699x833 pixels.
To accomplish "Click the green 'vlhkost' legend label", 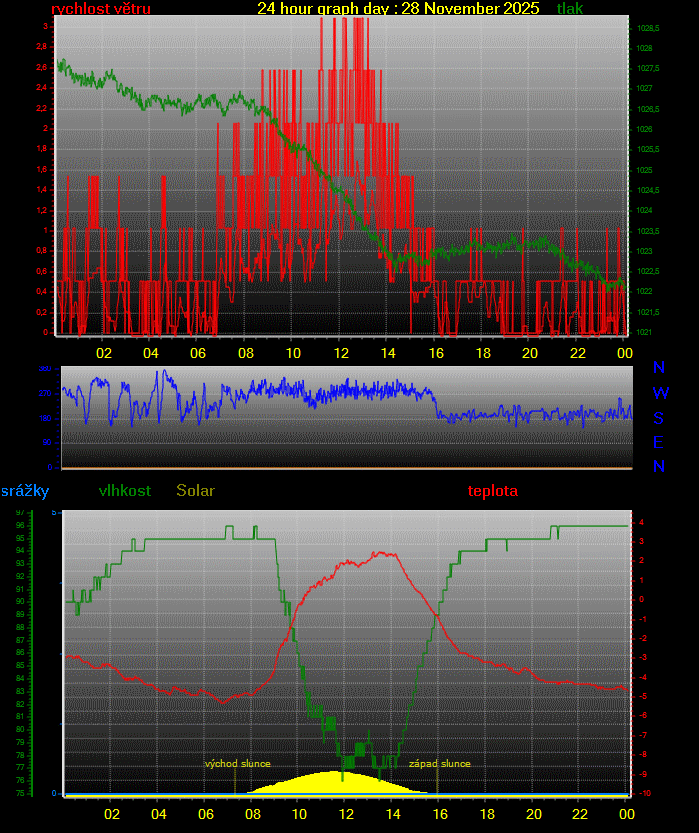I will click(125, 491).
